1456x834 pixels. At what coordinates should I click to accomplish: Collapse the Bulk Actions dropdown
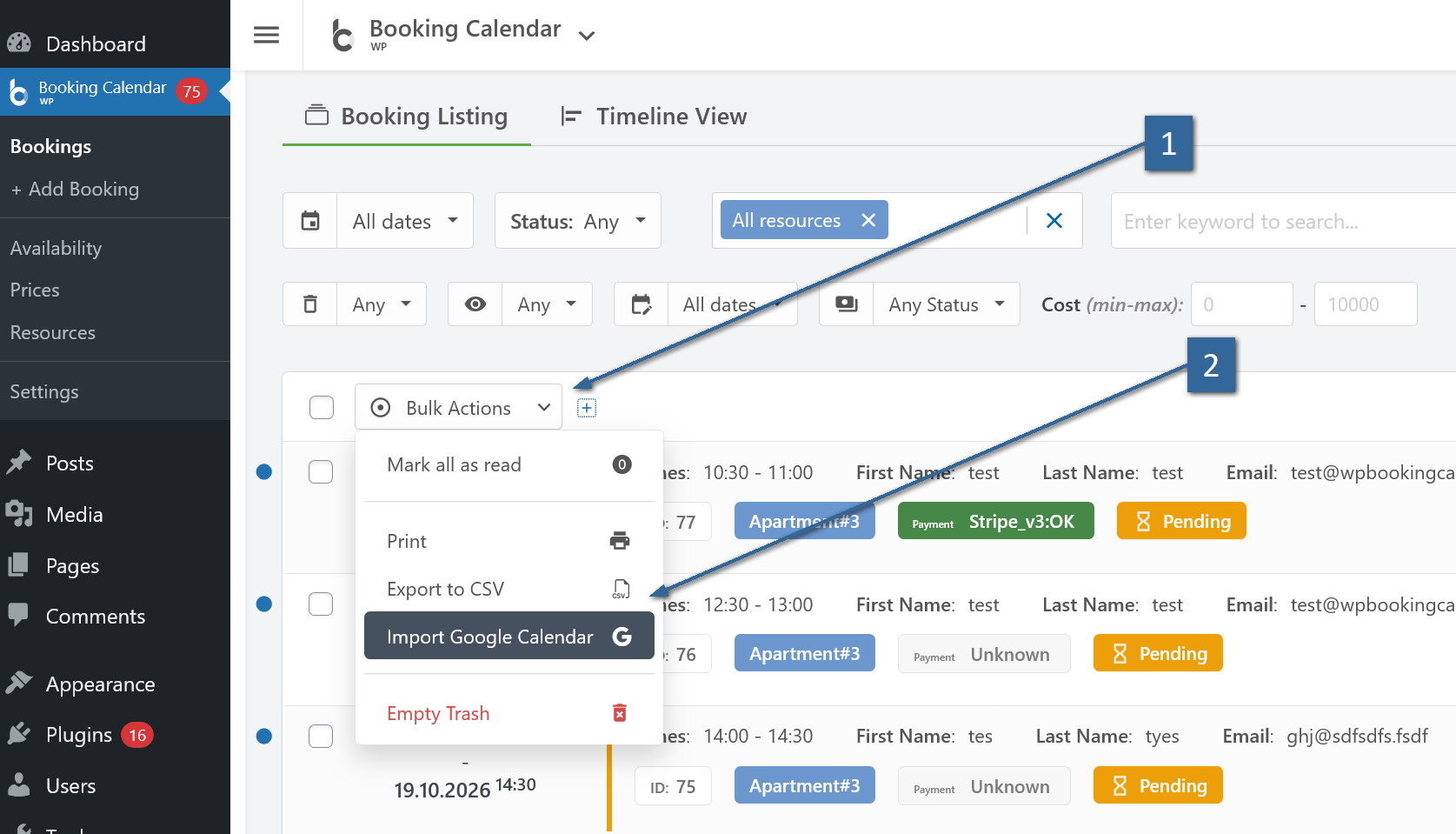[x=458, y=407]
